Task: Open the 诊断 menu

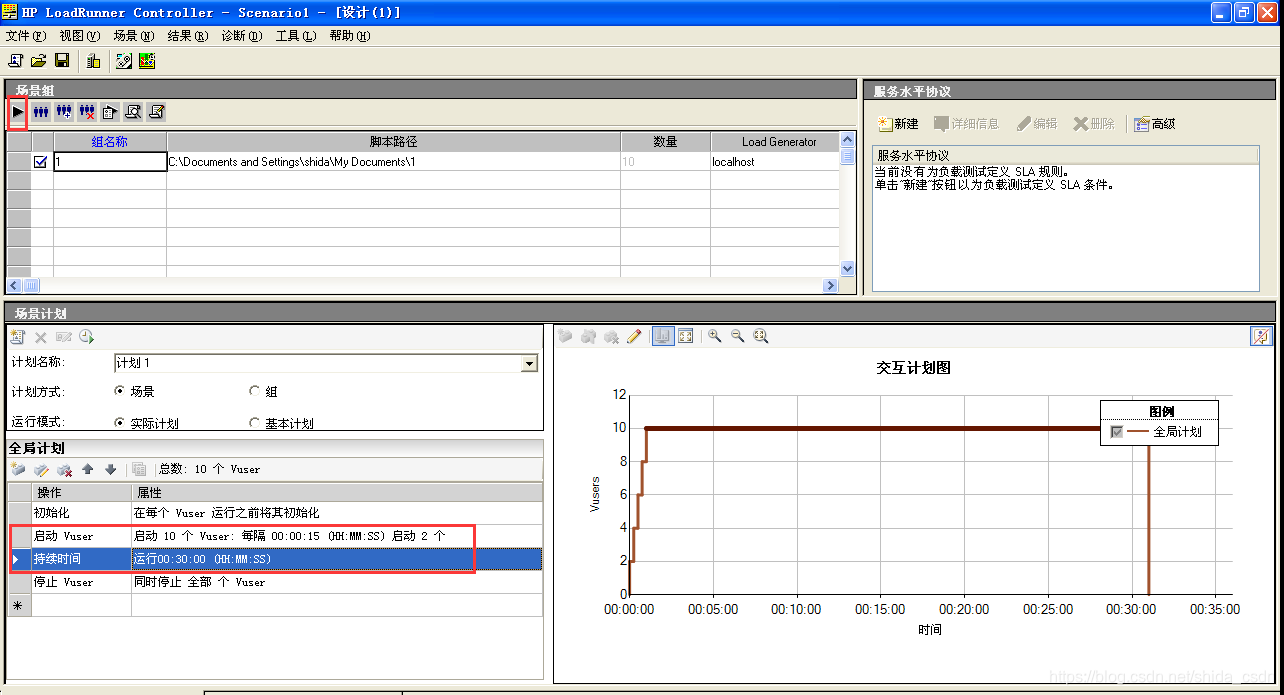Action: point(242,36)
